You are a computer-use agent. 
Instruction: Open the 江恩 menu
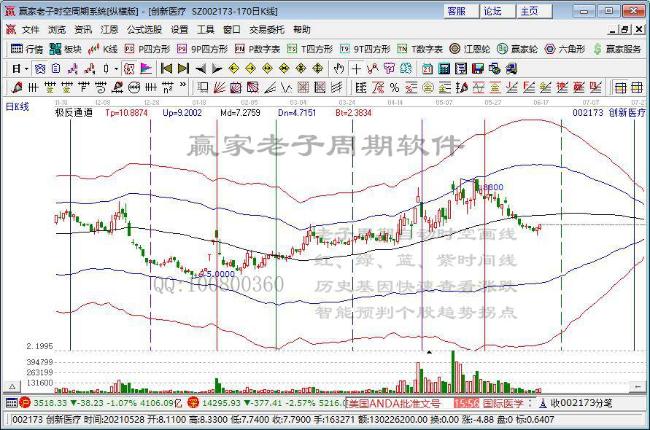point(109,30)
